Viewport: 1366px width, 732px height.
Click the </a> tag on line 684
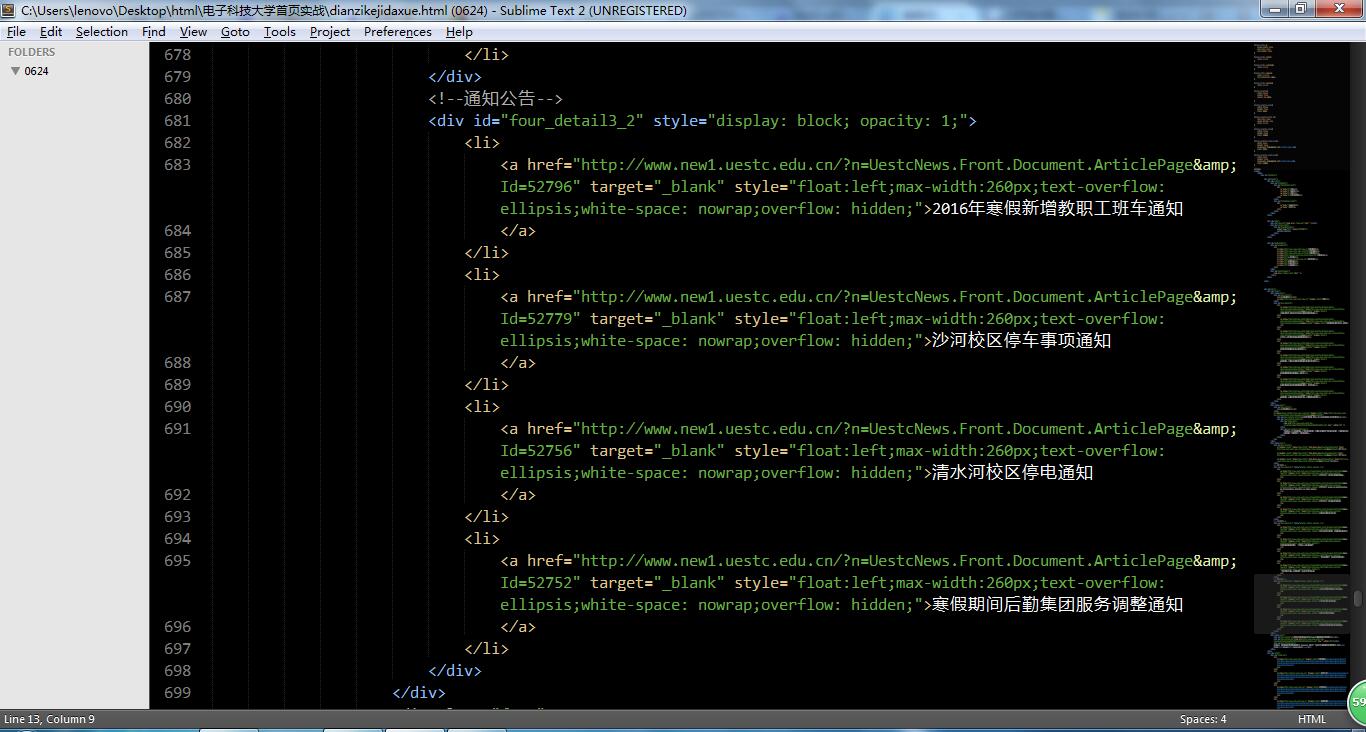tap(518, 231)
